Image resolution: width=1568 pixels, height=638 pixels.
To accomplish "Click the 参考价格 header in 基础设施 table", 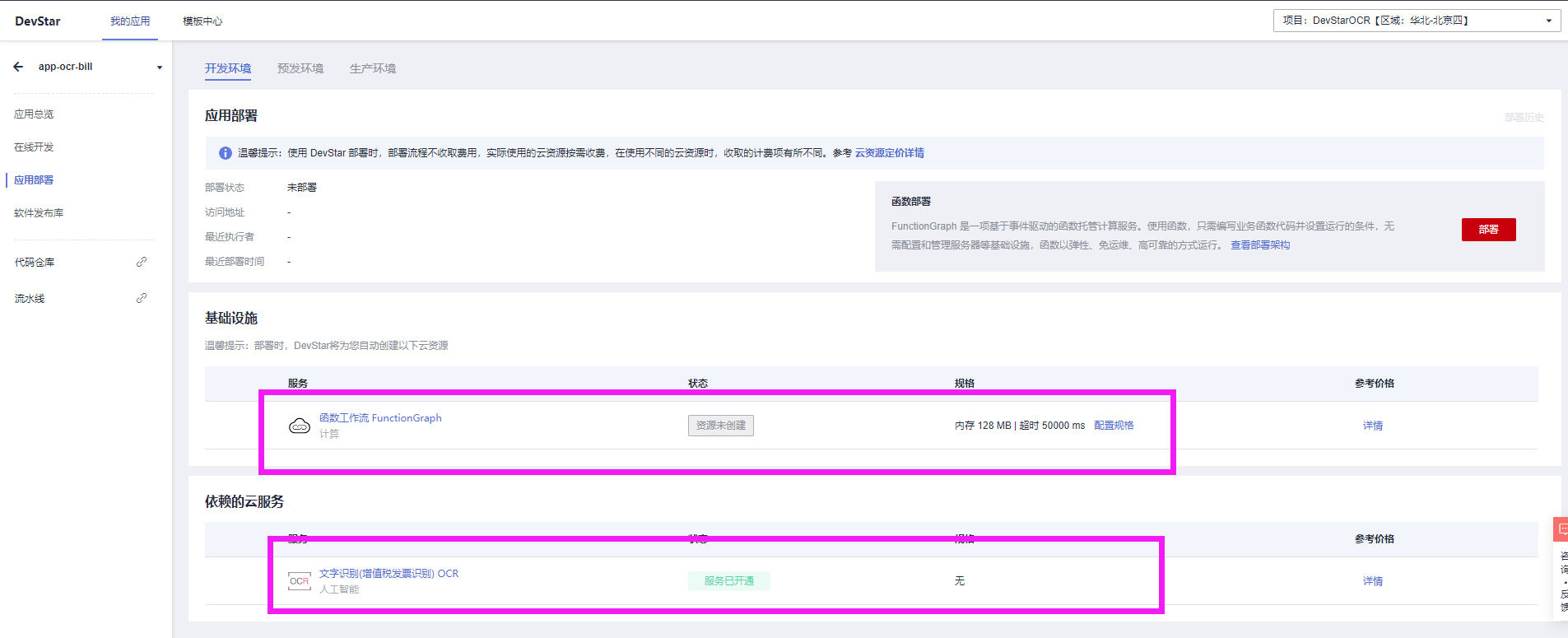I will pos(1375,384).
